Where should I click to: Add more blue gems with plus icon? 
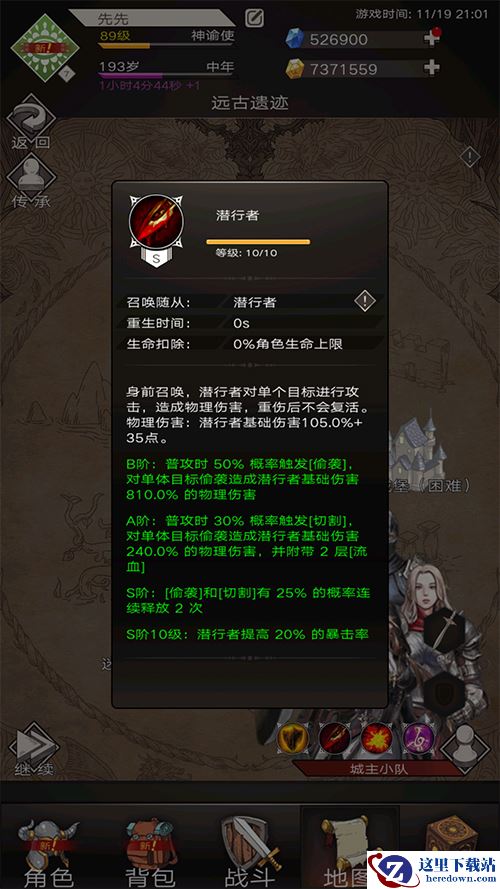[x=432, y=39]
